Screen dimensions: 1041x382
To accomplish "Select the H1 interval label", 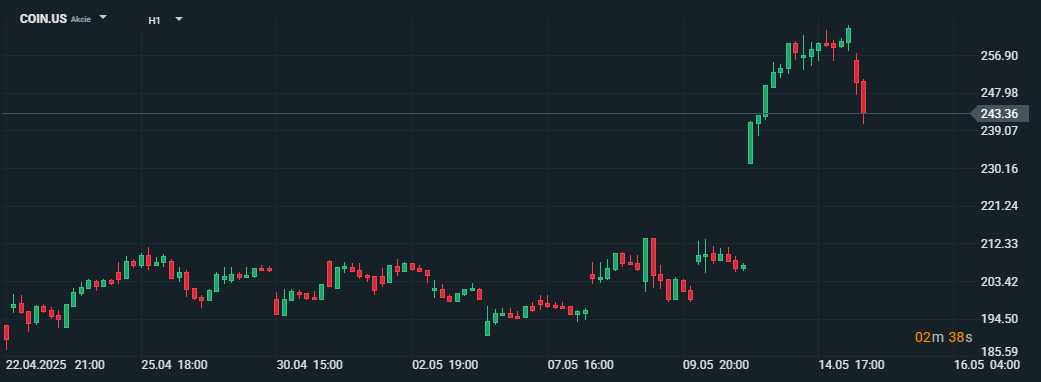I will pyautogui.click(x=154, y=20).
